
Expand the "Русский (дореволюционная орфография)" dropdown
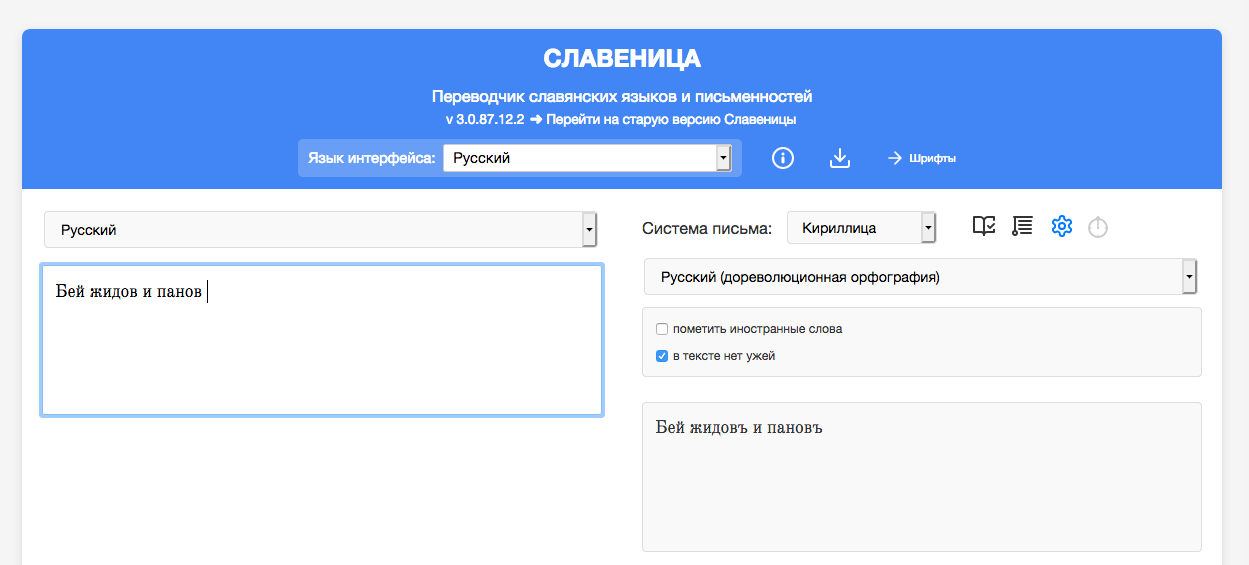921,277
